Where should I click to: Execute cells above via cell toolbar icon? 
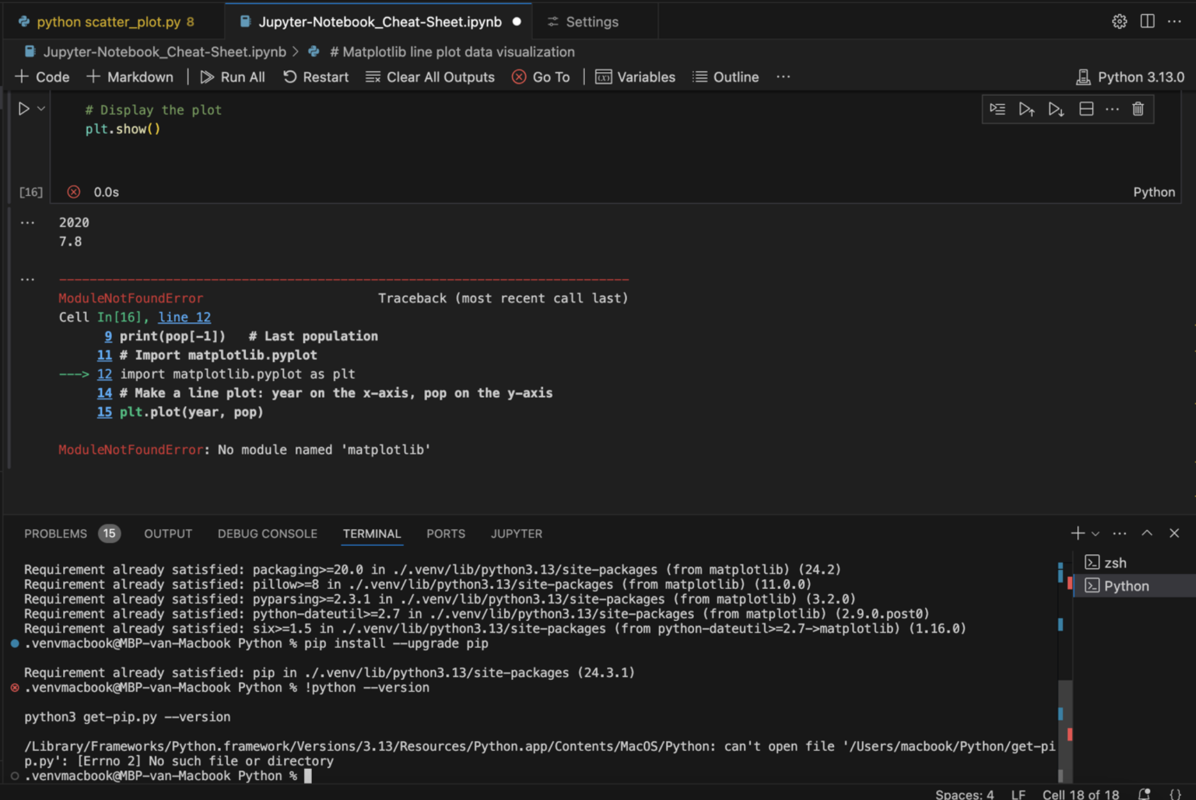pyautogui.click(x=1026, y=109)
